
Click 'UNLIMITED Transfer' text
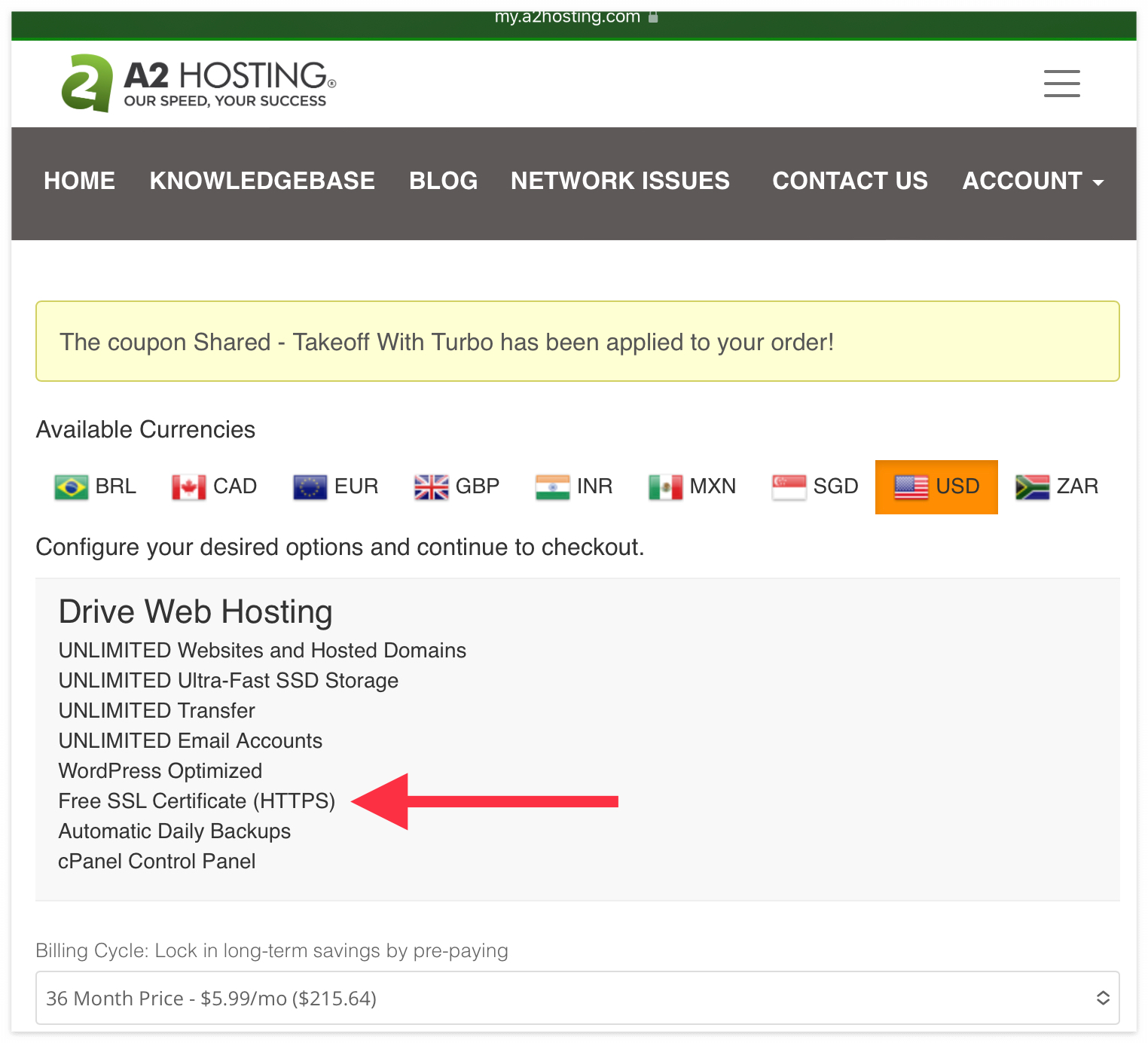click(x=157, y=710)
